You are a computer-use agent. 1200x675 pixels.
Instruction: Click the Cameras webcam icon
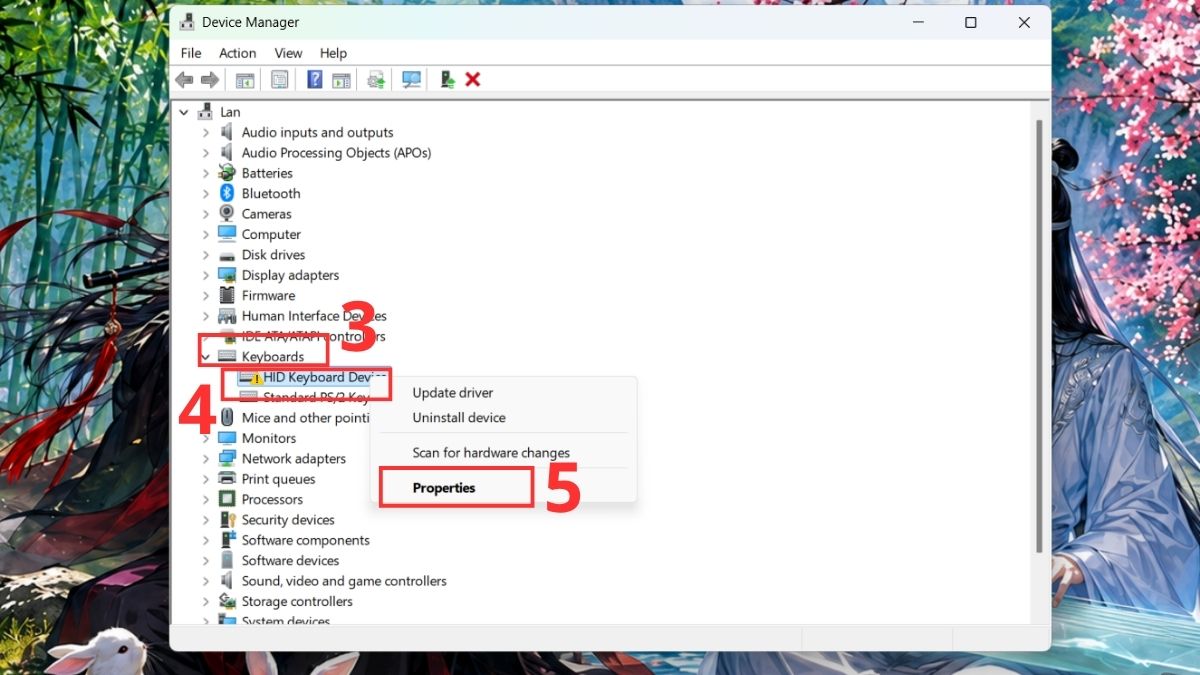[x=227, y=214]
